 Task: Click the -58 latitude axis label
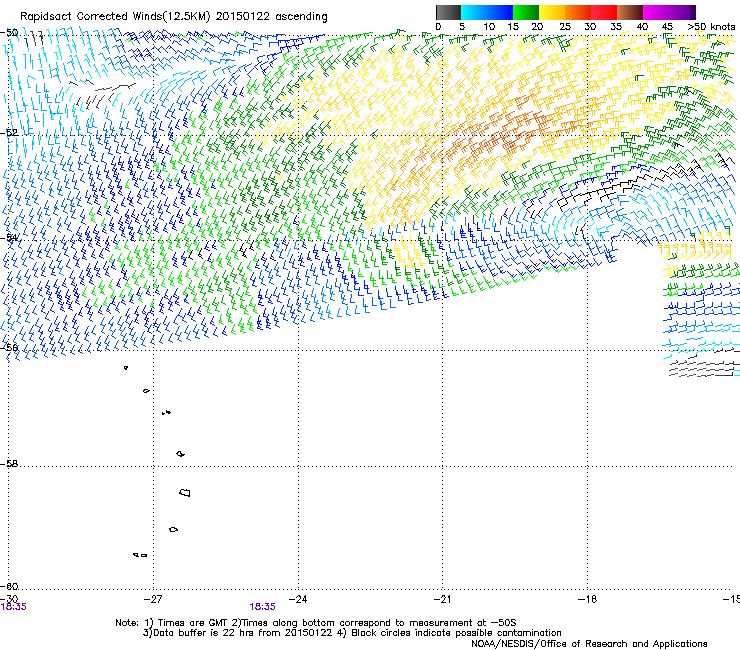click(9, 464)
